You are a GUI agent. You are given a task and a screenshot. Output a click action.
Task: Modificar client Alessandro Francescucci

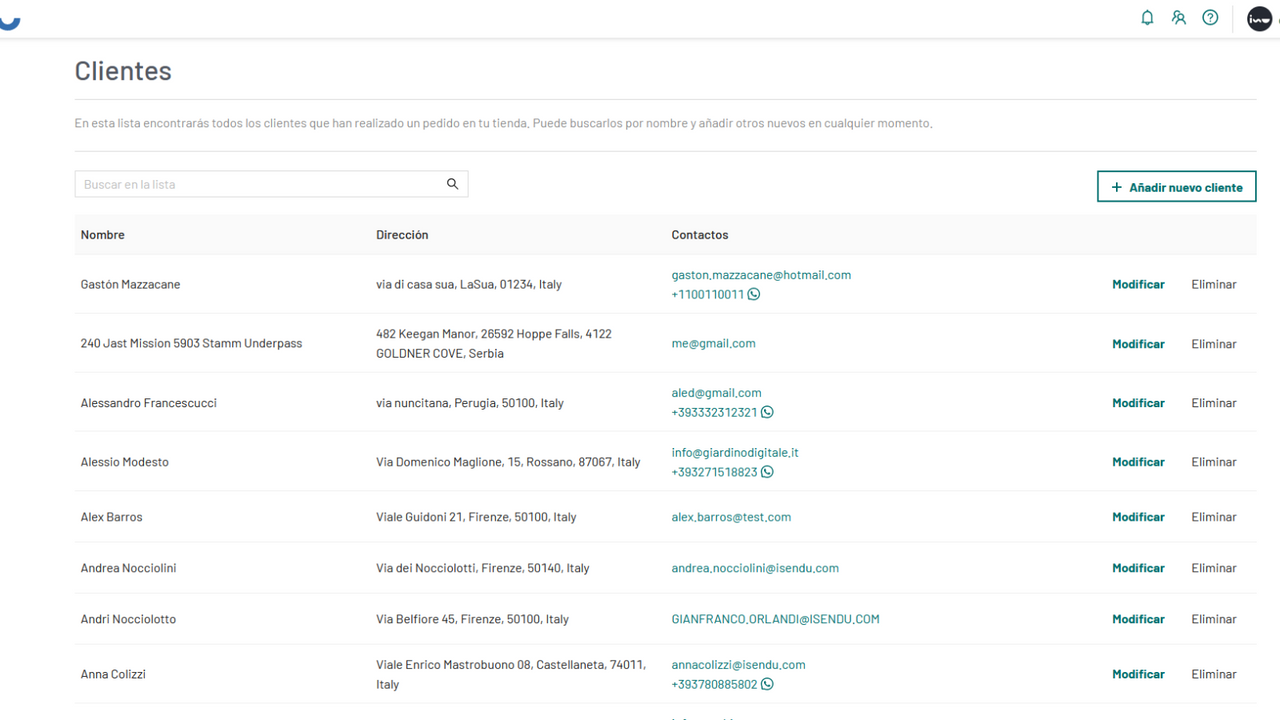point(1138,403)
